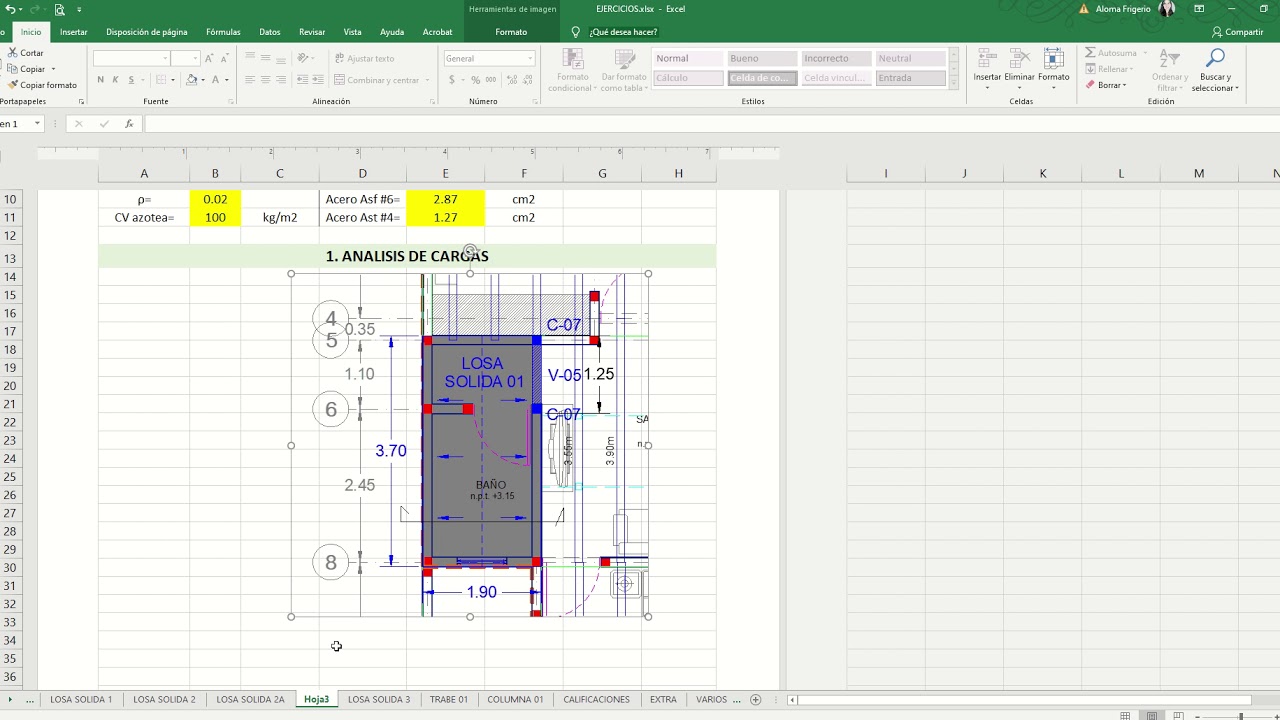Toggle underline (S) formatting
Viewport: 1280px width, 720px height.
tap(130, 80)
